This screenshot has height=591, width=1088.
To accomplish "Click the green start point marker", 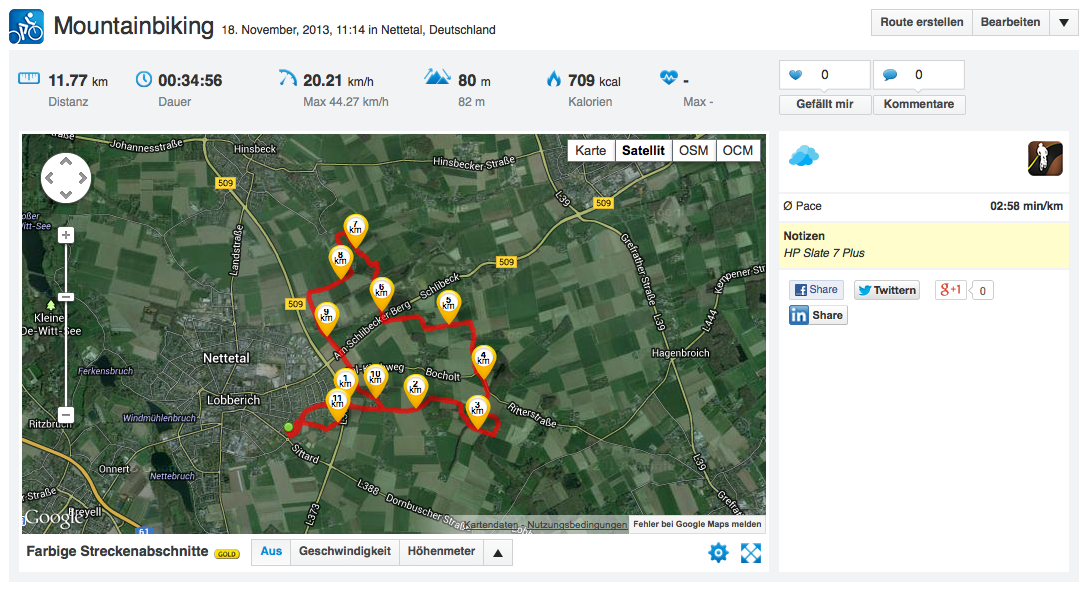I will coord(289,427).
